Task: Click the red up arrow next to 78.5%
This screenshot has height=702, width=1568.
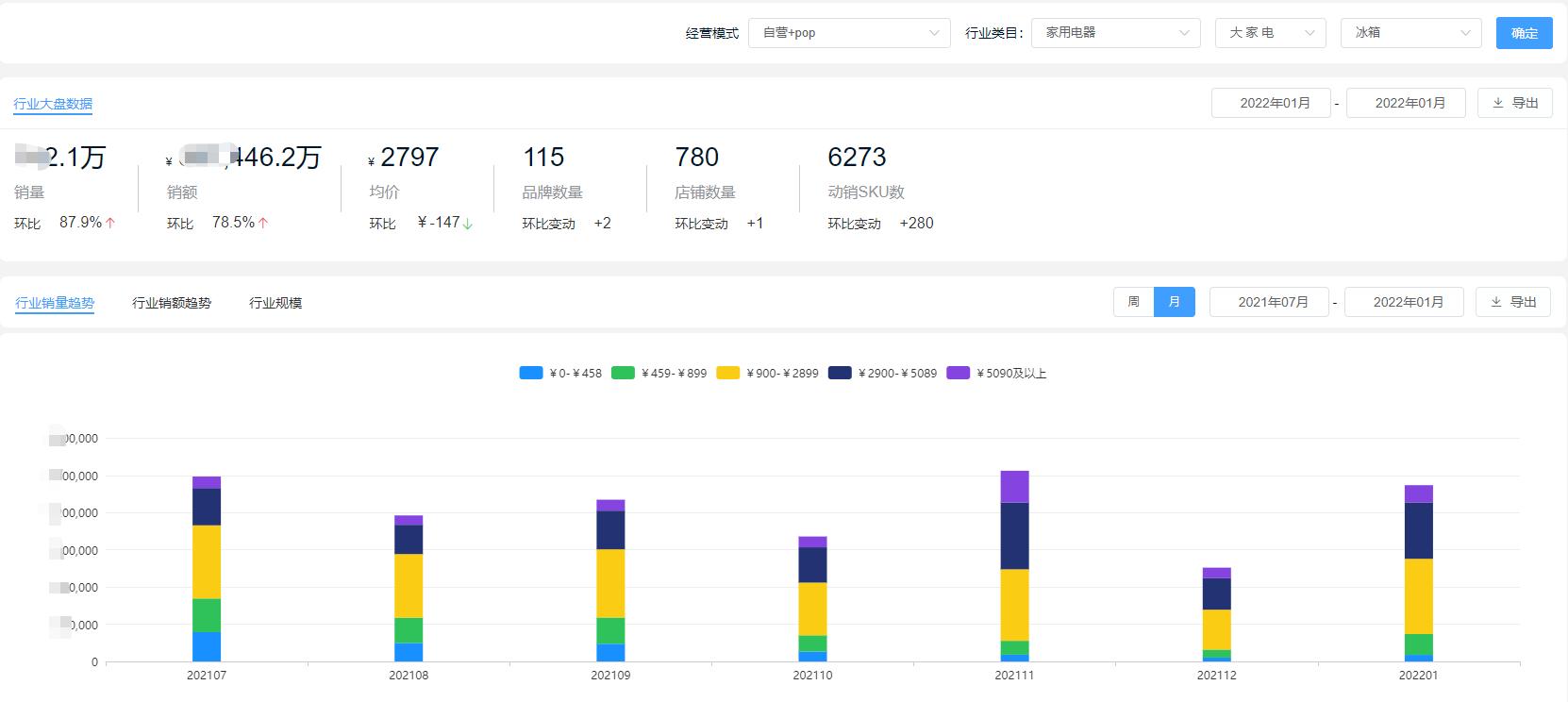Action: pyautogui.click(x=263, y=223)
